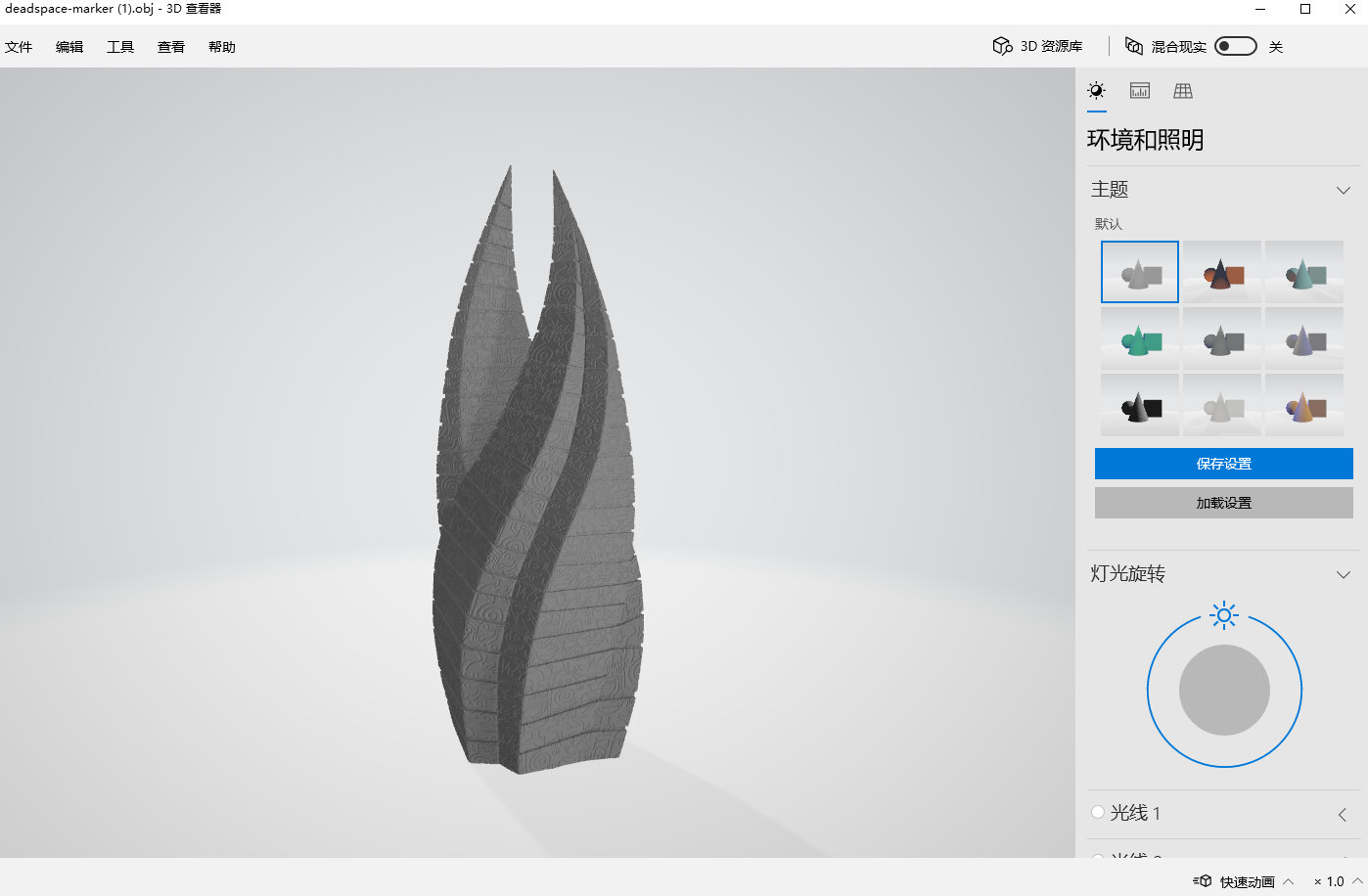
Task: Open the 文件 menu
Action: point(19,47)
